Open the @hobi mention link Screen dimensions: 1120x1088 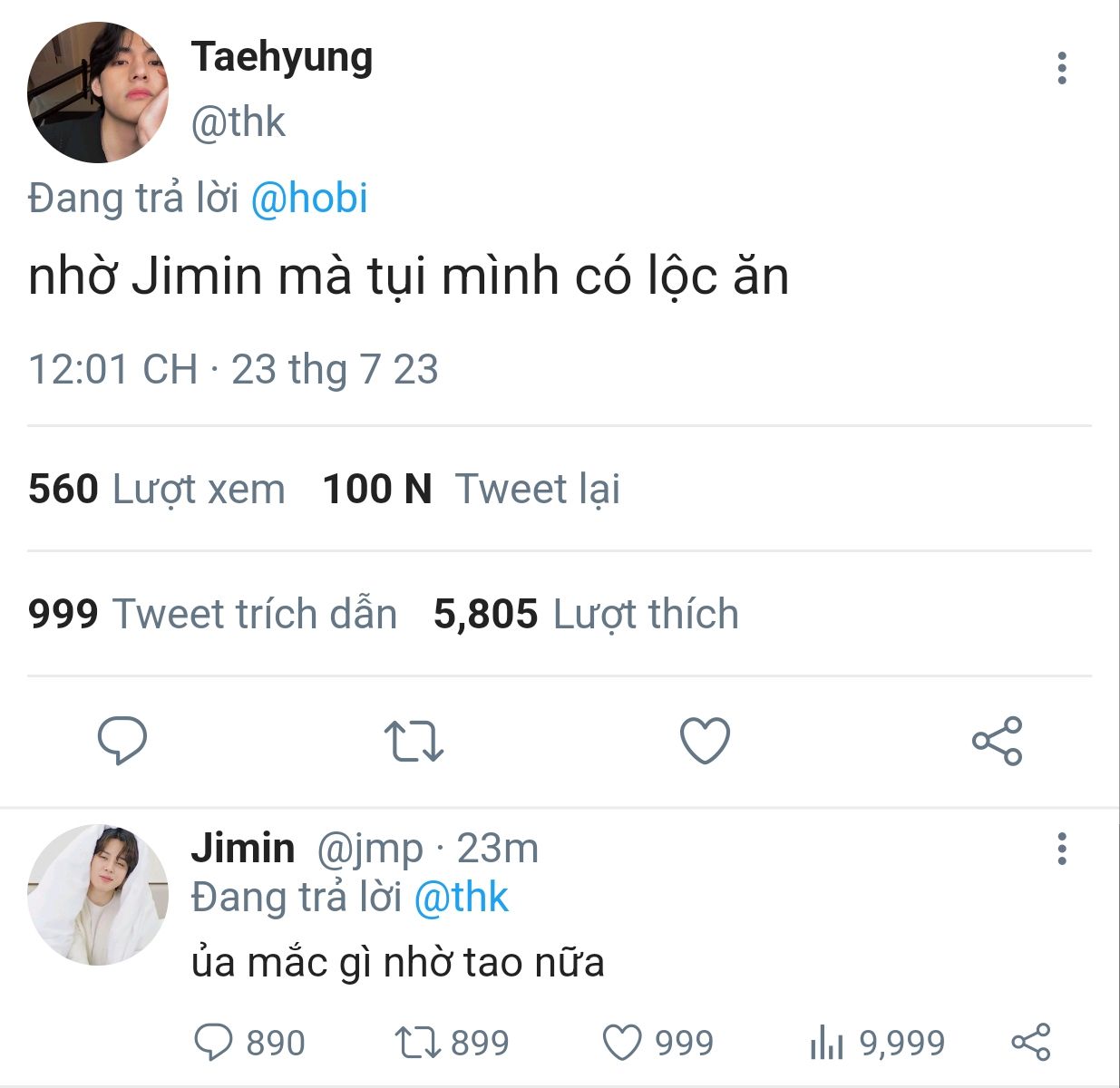click(308, 199)
